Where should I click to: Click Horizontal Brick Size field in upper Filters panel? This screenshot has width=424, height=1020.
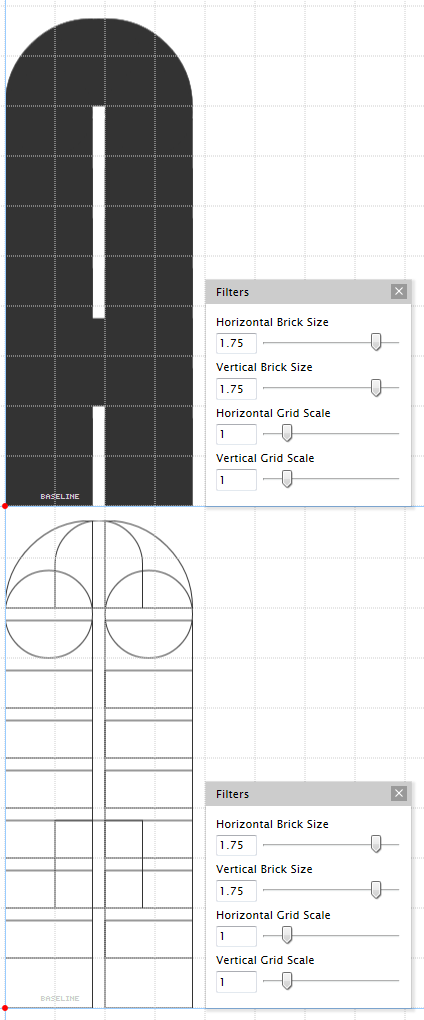click(x=236, y=343)
